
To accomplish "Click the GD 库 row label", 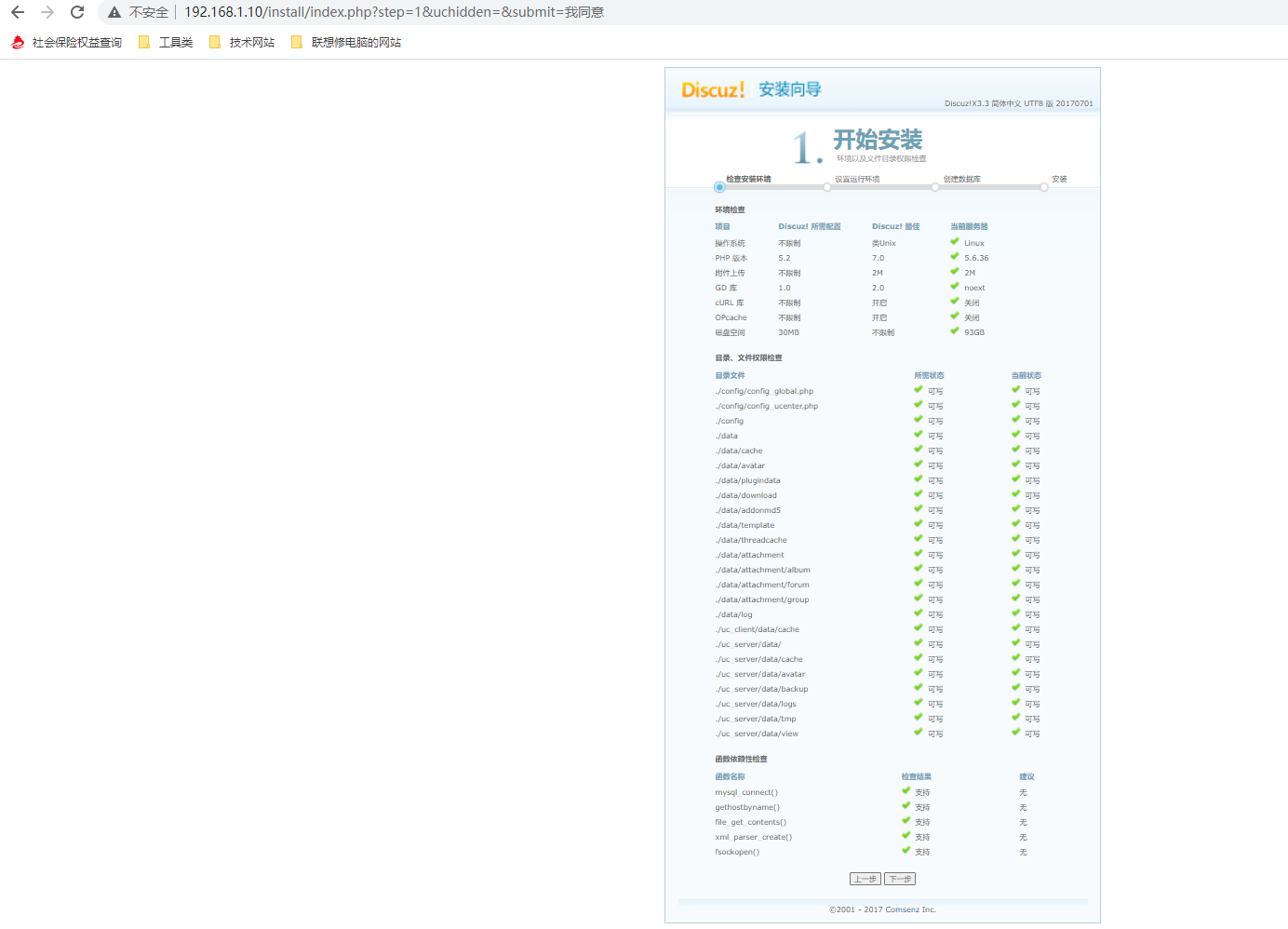I will [x=726, y=288].
